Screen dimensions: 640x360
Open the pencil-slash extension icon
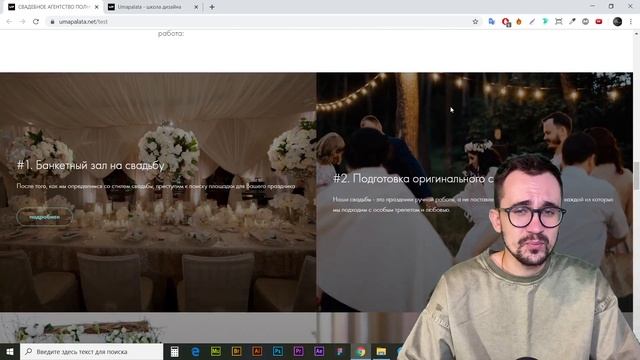point(532,22)
